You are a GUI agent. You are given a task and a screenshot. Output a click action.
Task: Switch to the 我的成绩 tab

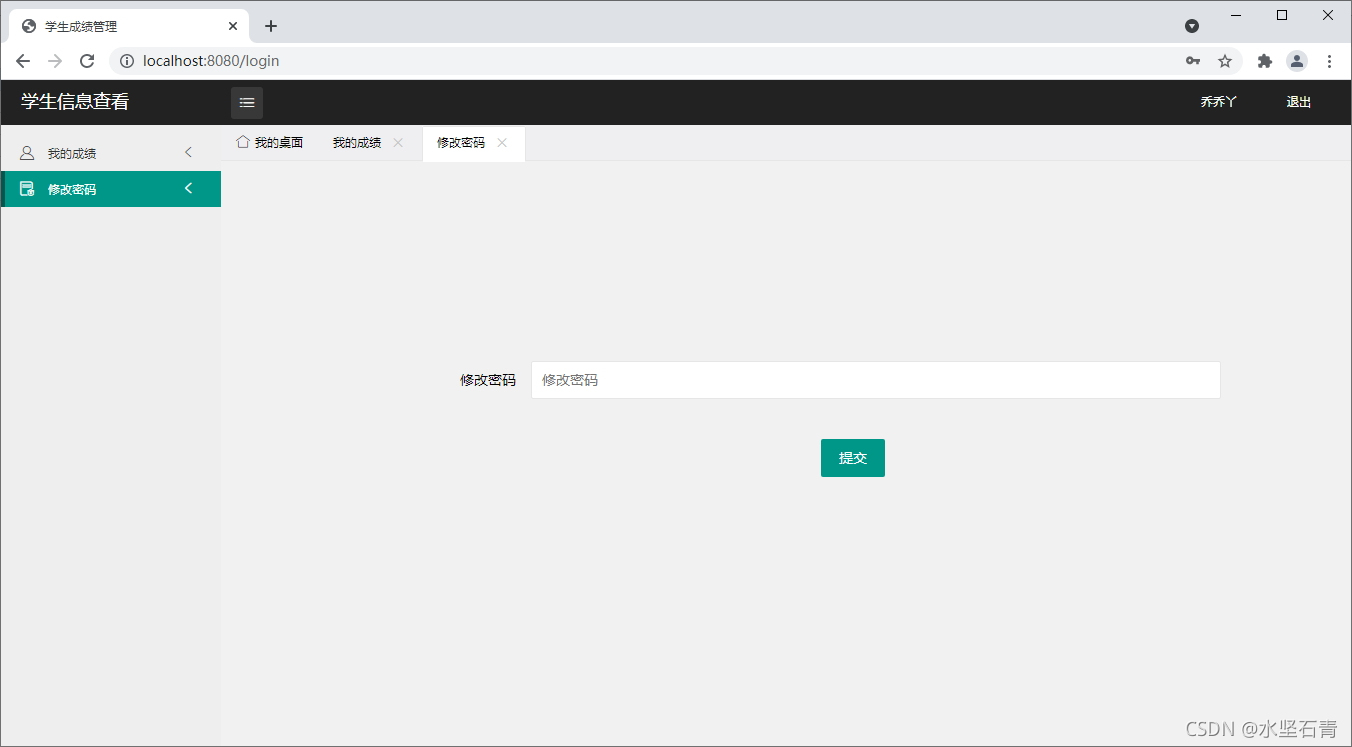click(355, 142)
